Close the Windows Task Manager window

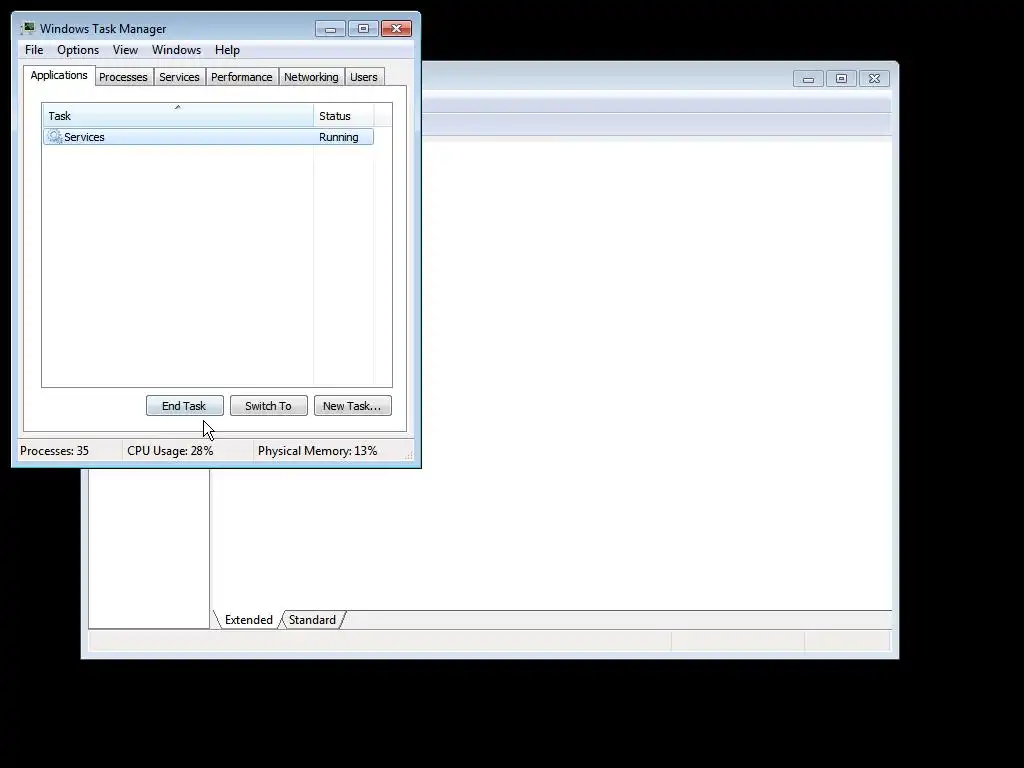click(x=396, y=29)
